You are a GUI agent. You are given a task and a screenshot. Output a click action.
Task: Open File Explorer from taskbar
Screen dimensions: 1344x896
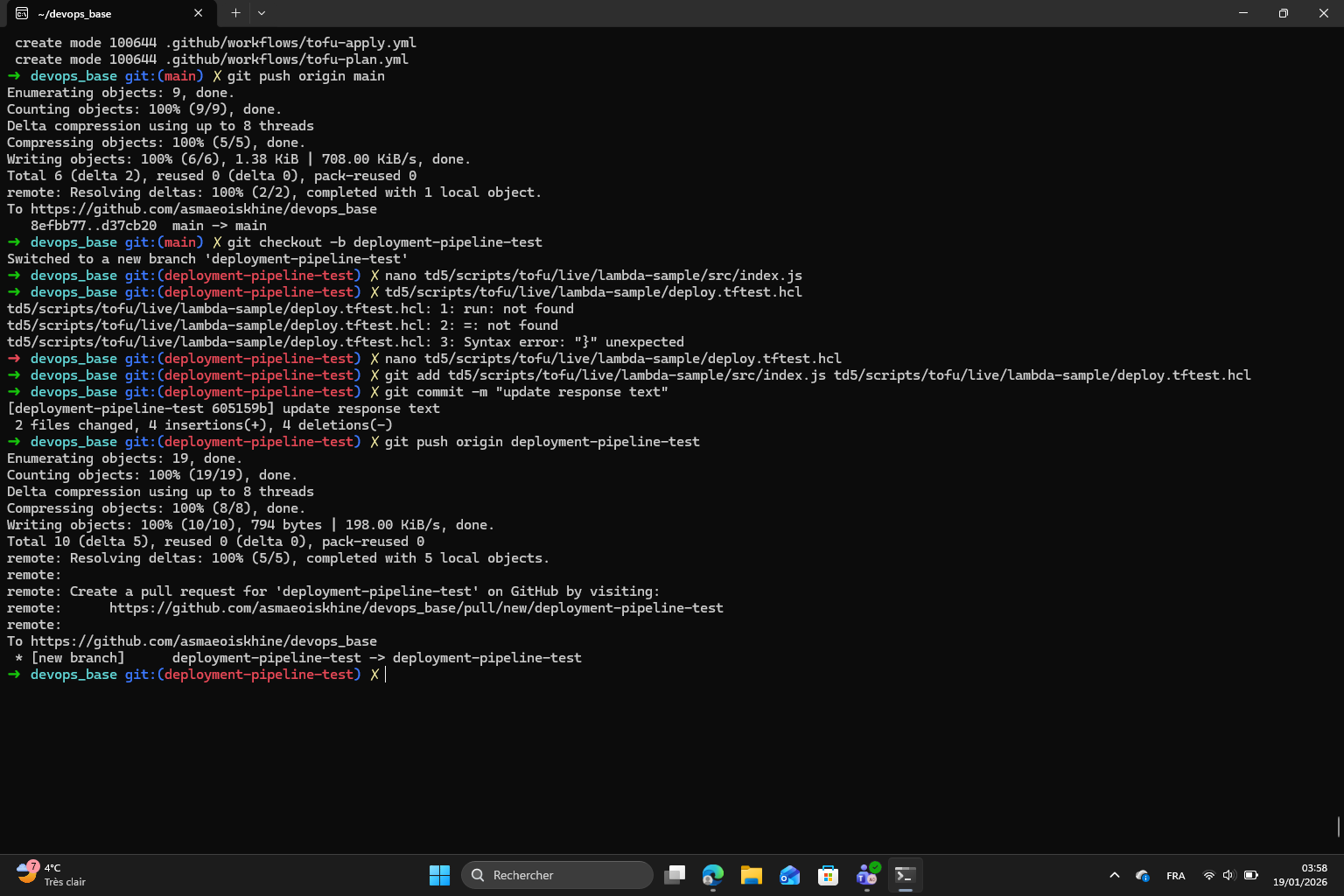tap(752, 875)
